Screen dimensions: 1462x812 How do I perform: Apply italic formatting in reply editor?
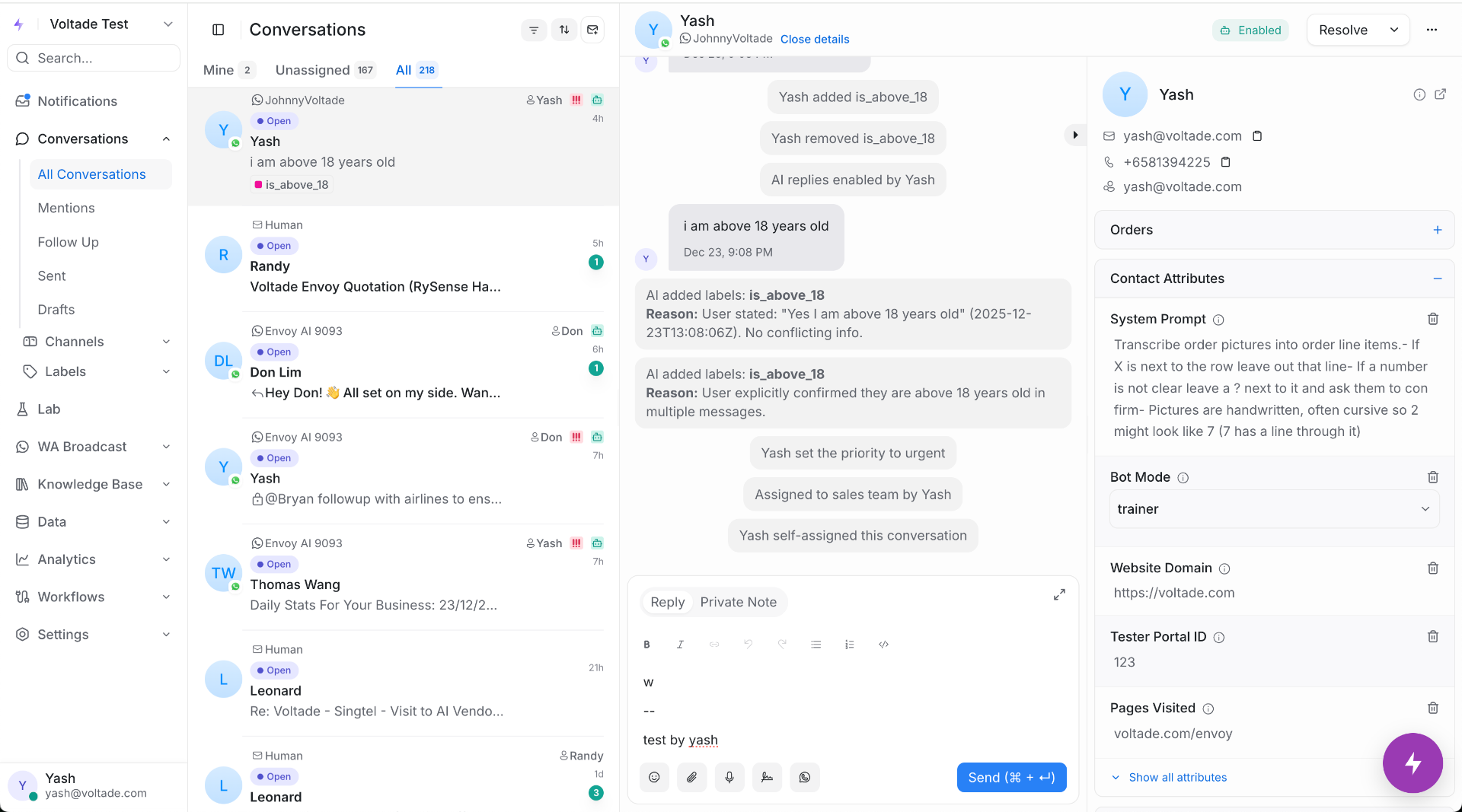click(x=680, y=645)
